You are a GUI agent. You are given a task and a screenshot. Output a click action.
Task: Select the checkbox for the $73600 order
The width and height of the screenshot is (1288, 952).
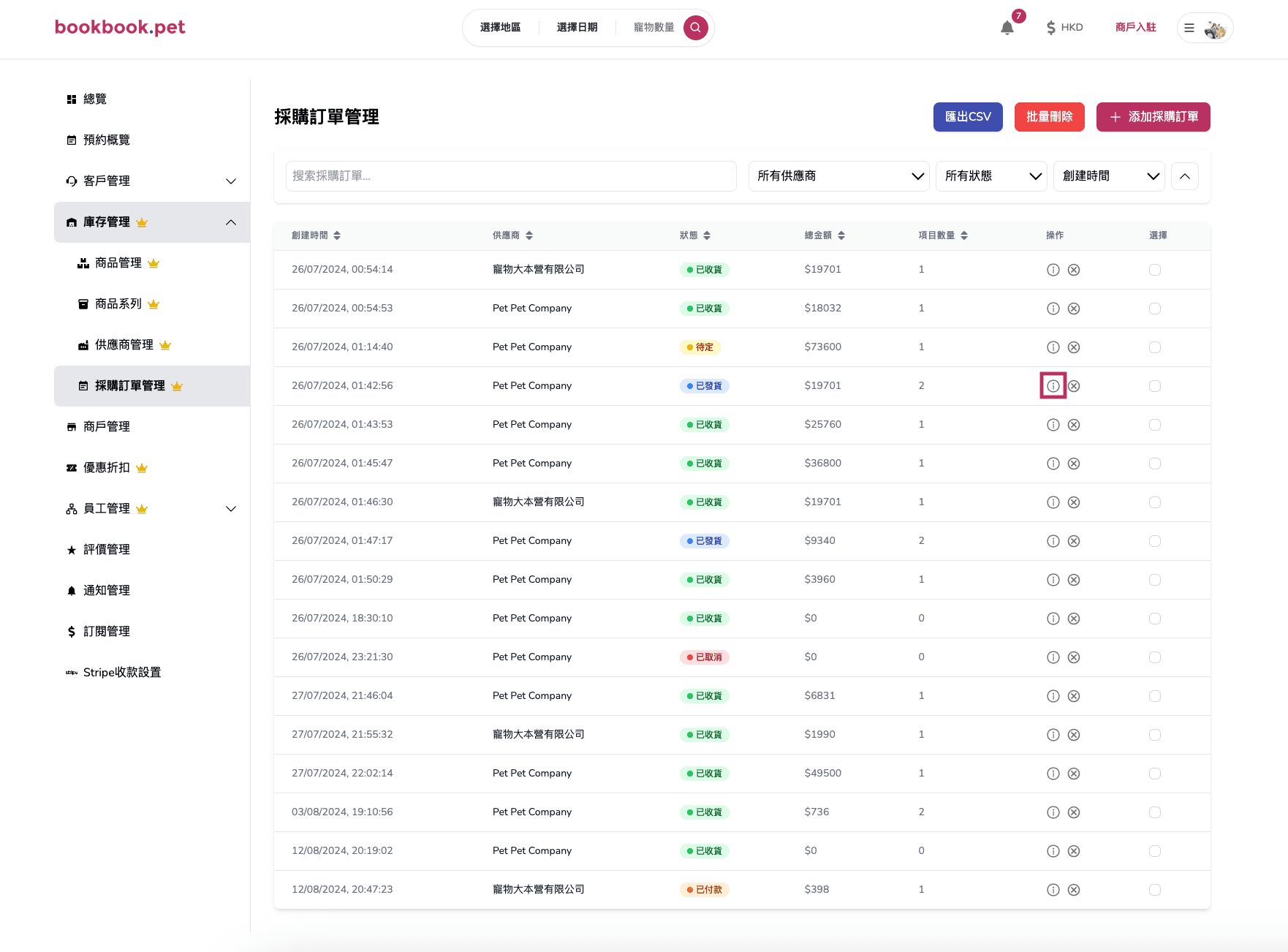1155,347
